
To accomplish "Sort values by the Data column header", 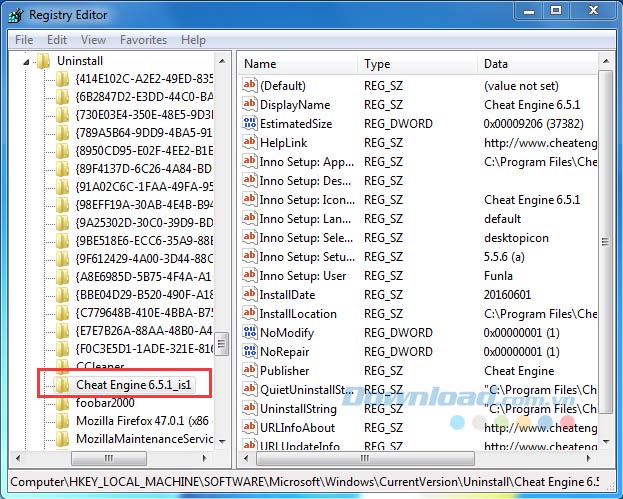I will click(x=538, y=64).
